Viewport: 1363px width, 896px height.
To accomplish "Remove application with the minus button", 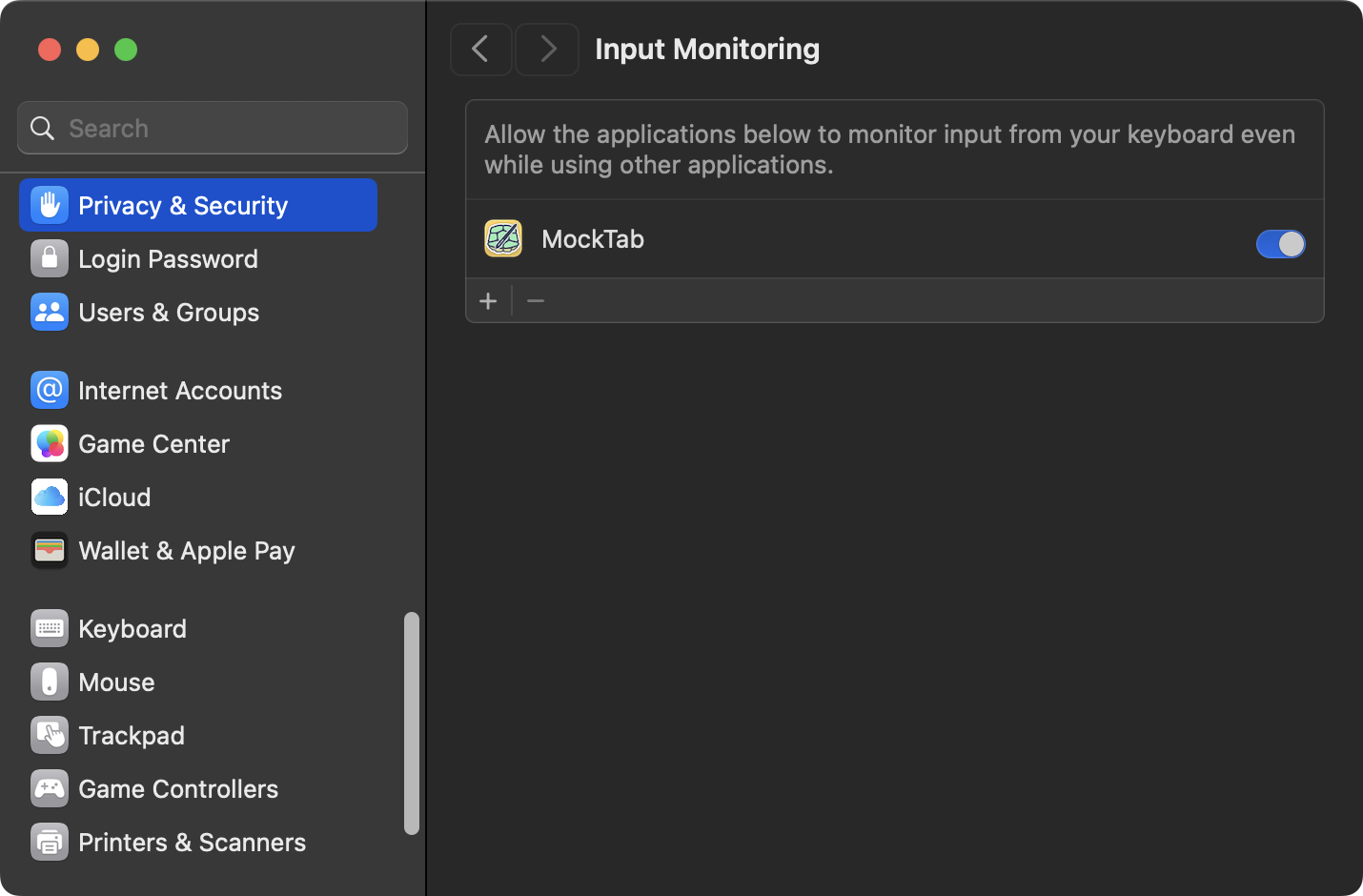I will click(x=536, y=301).
